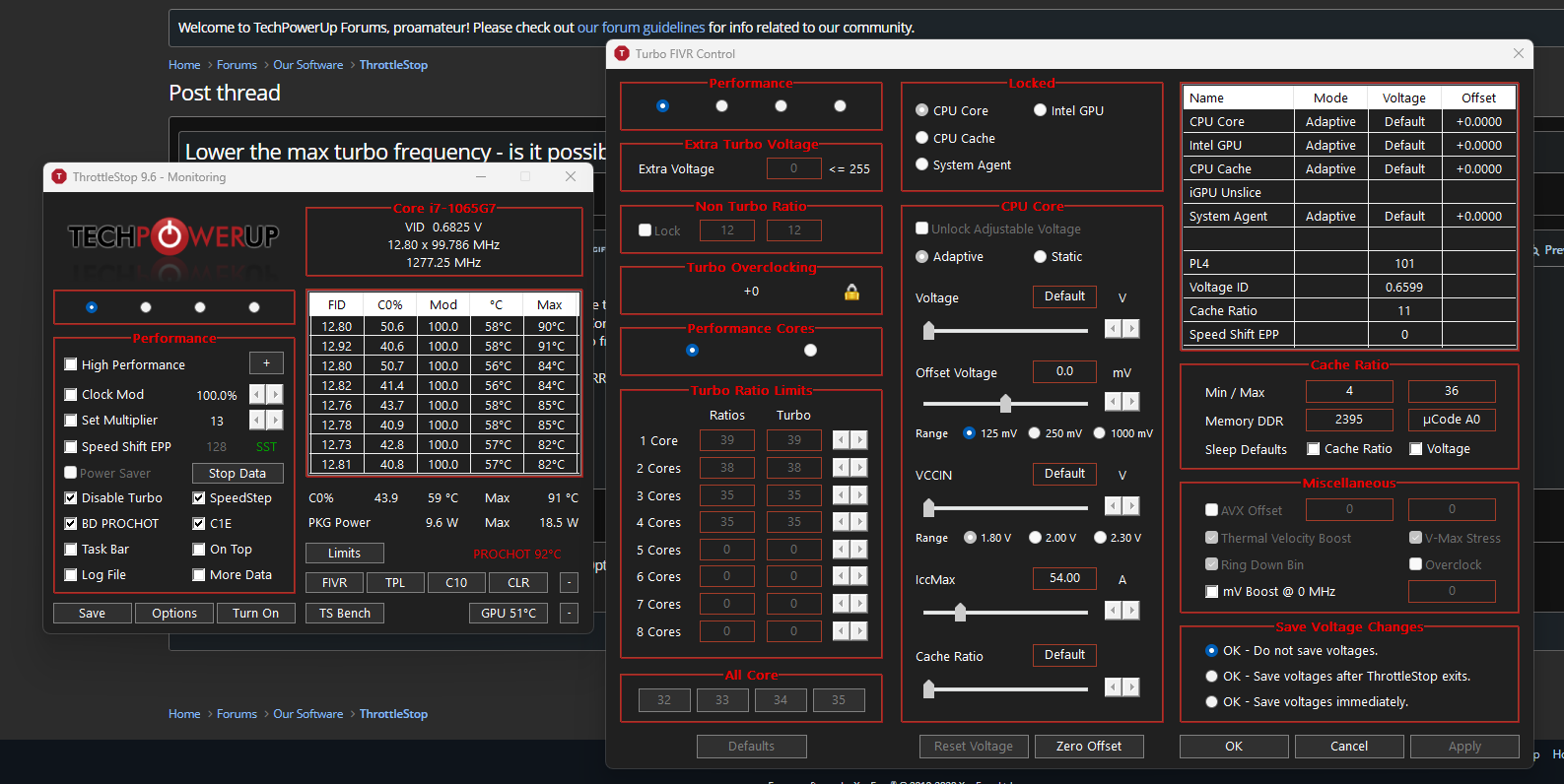1564x784 pixels.
Task: Launch TS Bench
Action: click(345, 613)
